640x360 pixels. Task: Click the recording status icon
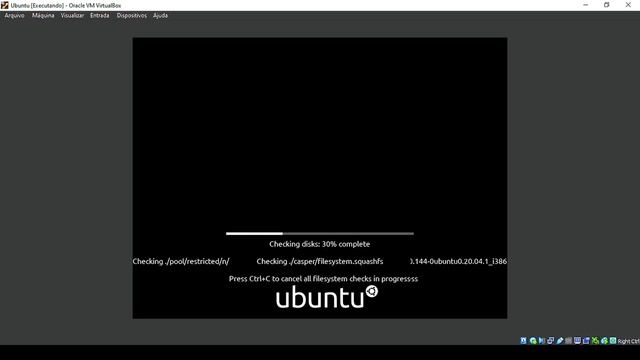(586, 340)
